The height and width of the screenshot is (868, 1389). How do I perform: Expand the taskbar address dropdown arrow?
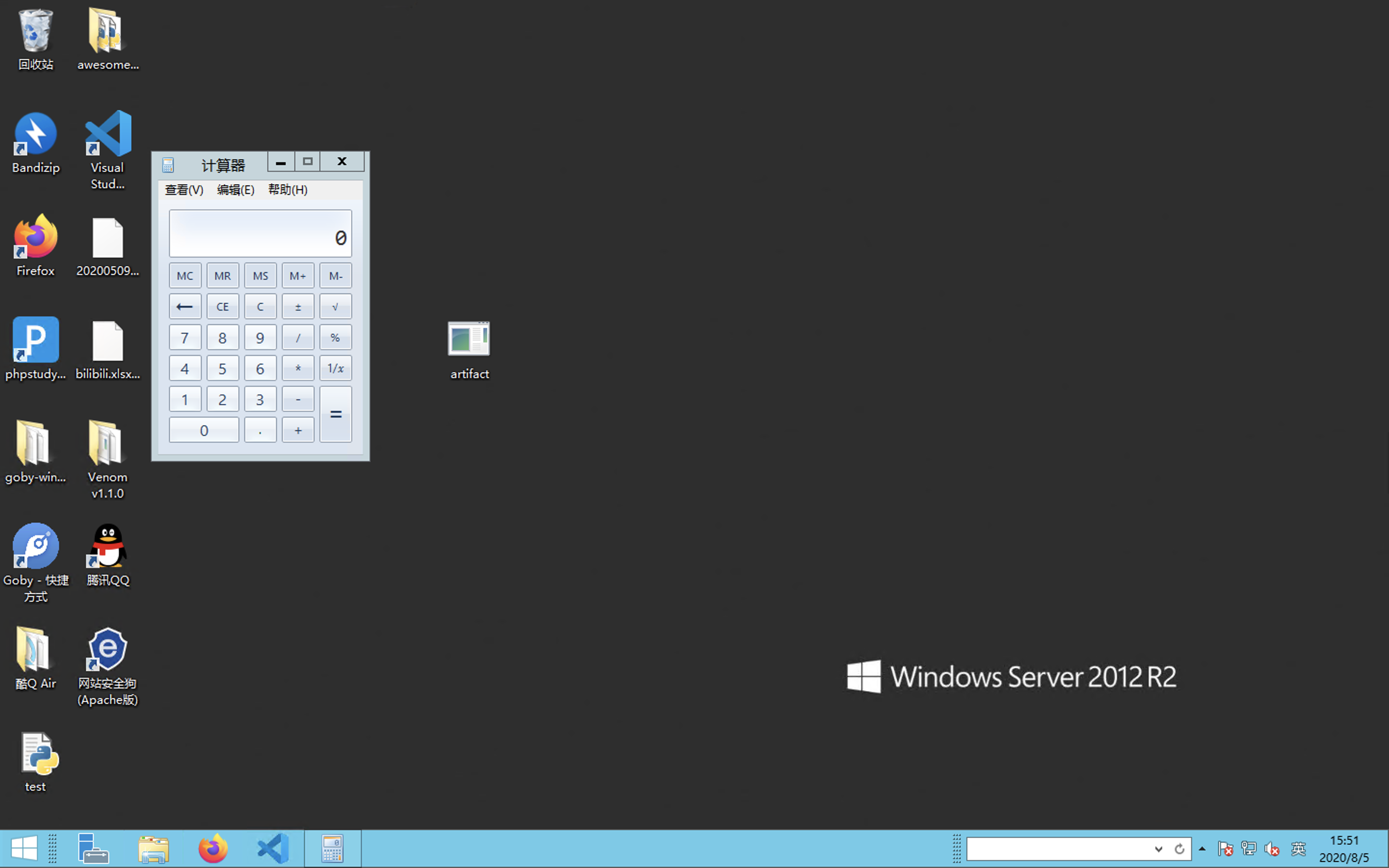1158,849
